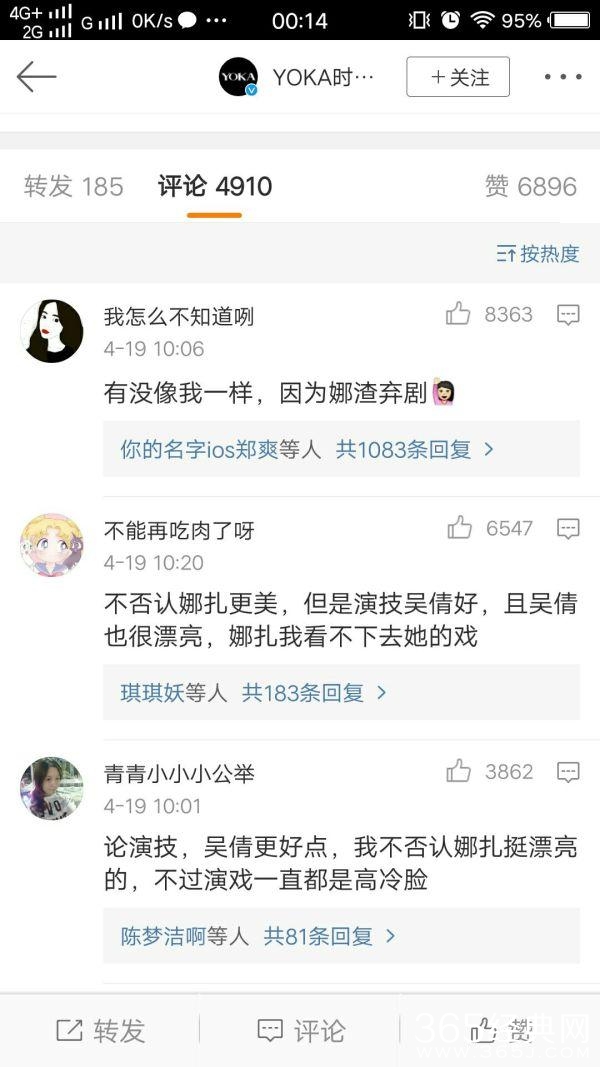Select the 评论 4910 tab
The width and height of the screenshot is (600, 1067).
[215, 186]
